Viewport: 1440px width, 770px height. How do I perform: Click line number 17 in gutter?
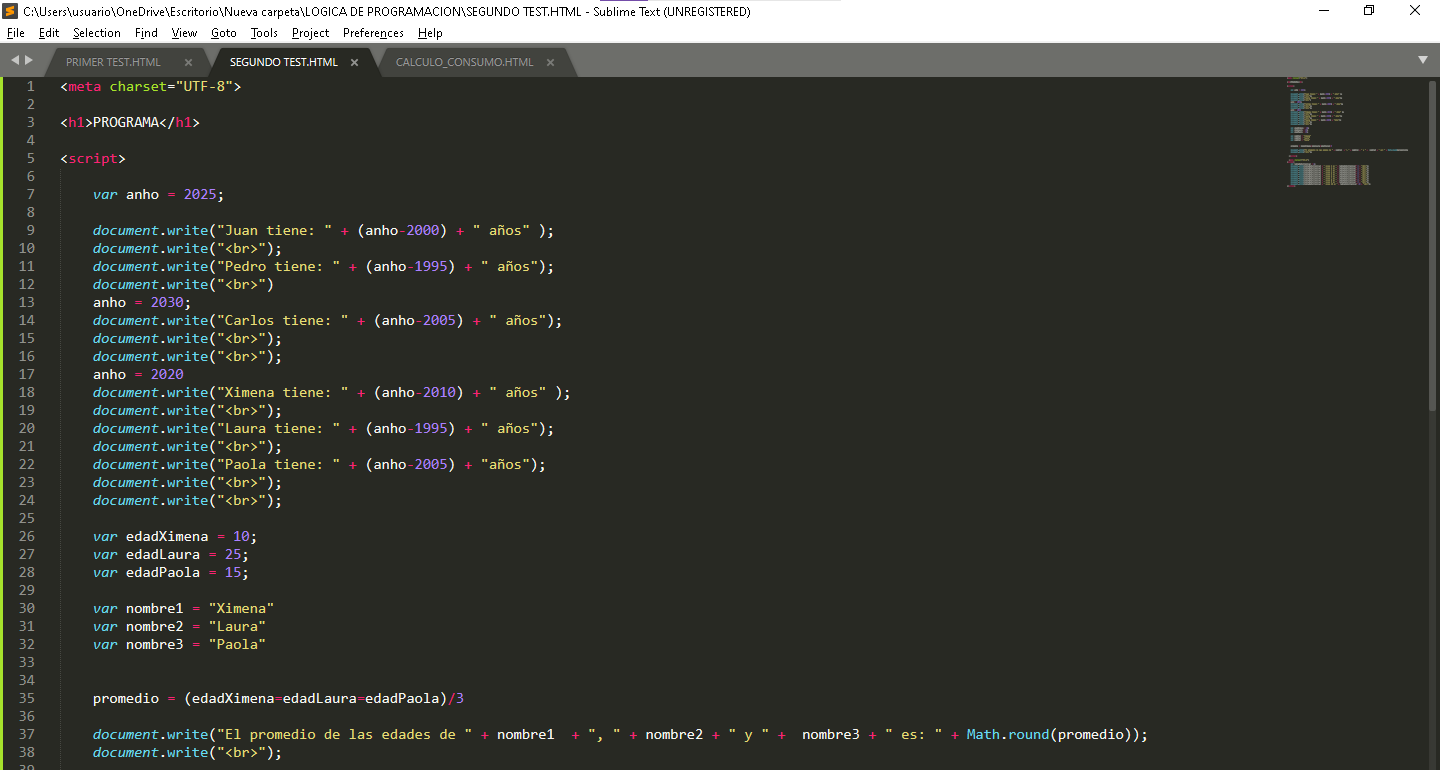click(x=26, y=374)
